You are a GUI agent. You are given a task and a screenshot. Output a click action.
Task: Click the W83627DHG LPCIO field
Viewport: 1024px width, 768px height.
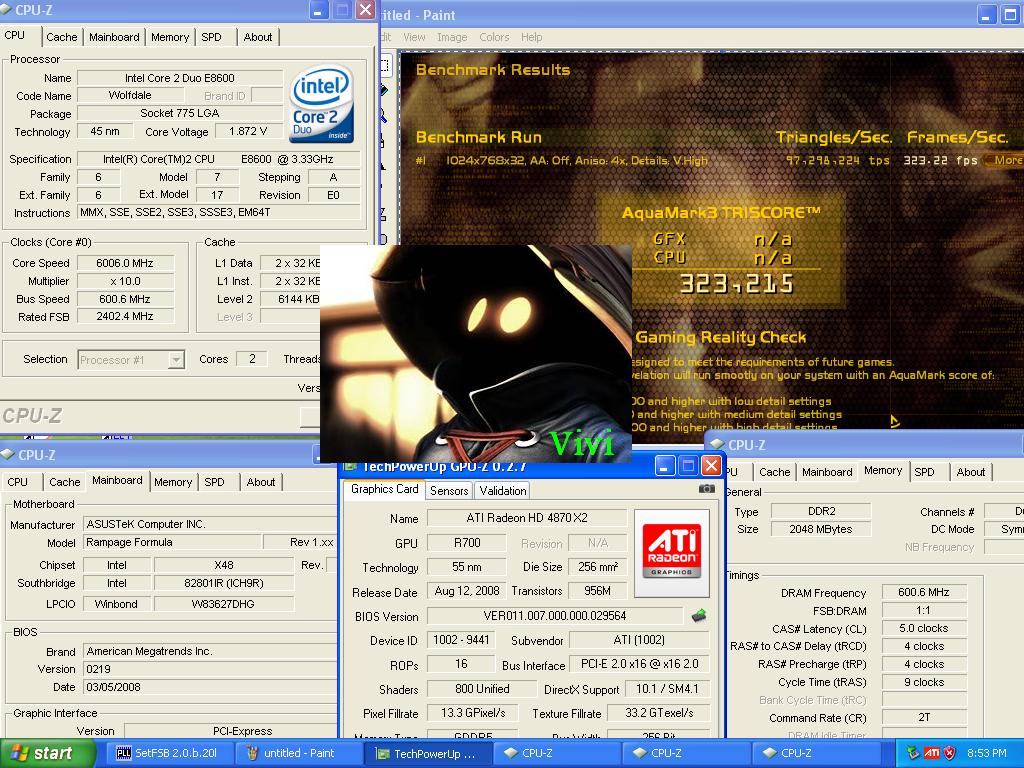pyautogui.click(x=224, y=604)
